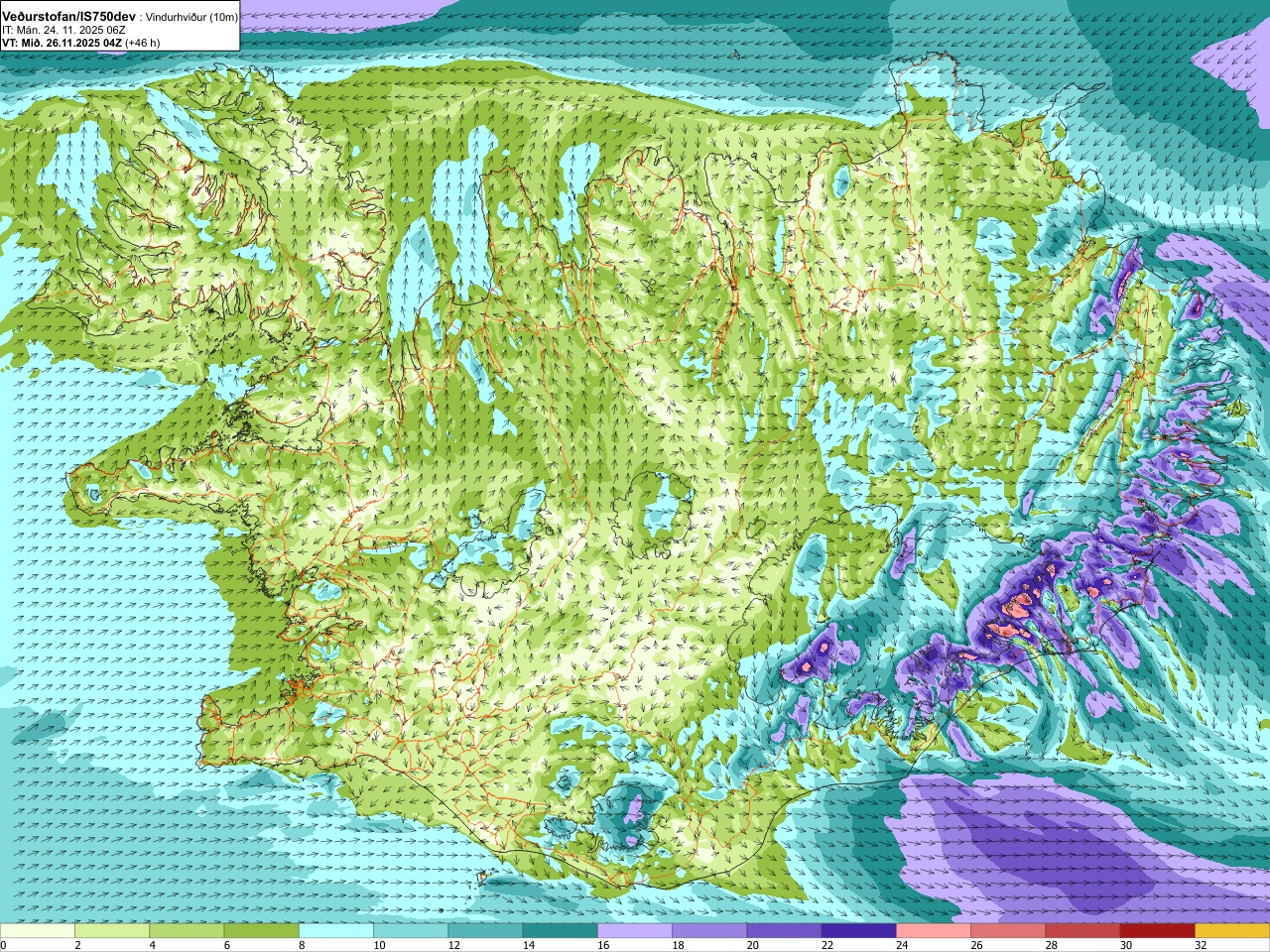Click the 'Veðurstofan/IS750dev' title text
Image resolution: width=1270 pixels, height=952 pixels.
(x=68, y=17)
